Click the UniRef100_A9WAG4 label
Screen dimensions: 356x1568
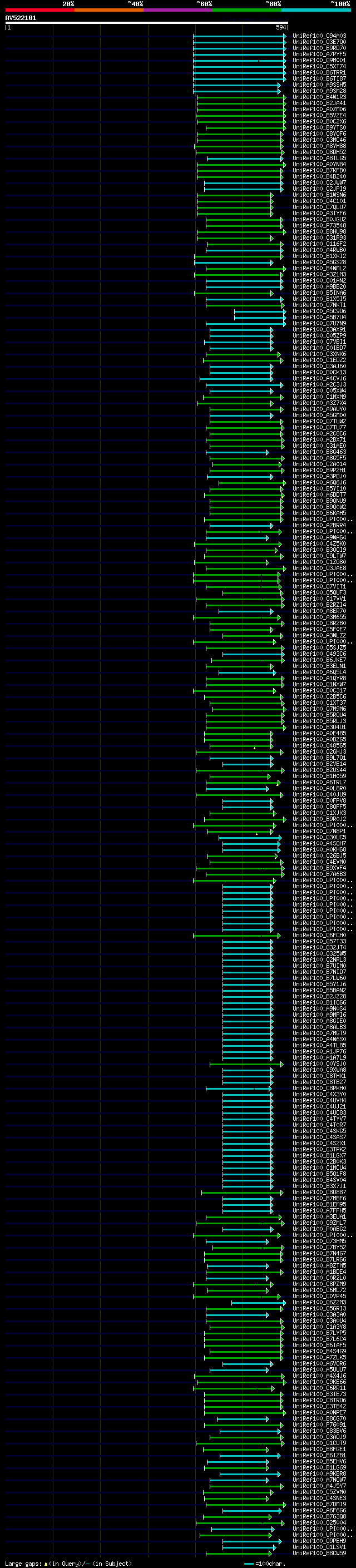click(319, 537)
